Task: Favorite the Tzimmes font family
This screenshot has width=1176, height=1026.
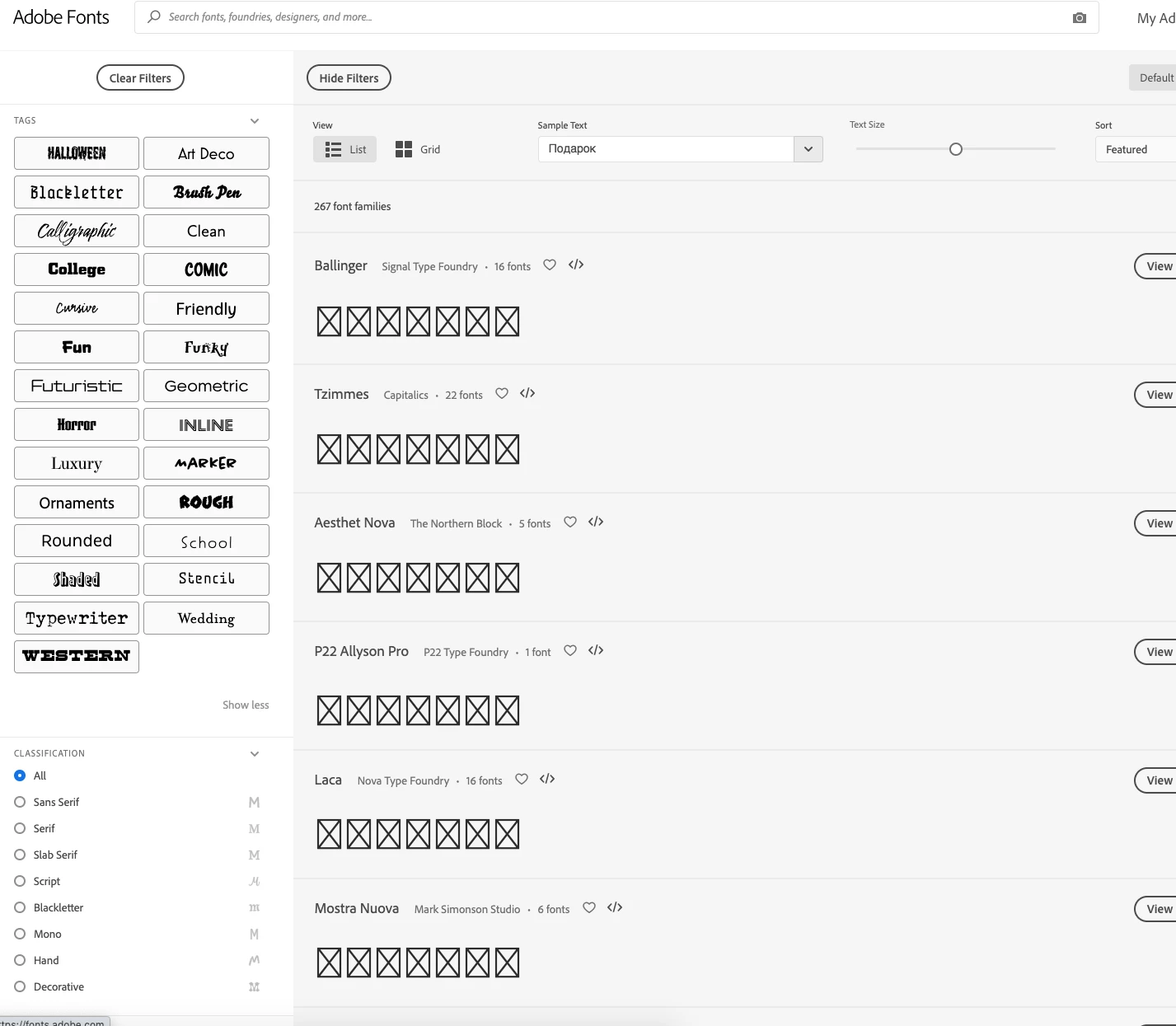Action: 502,393
